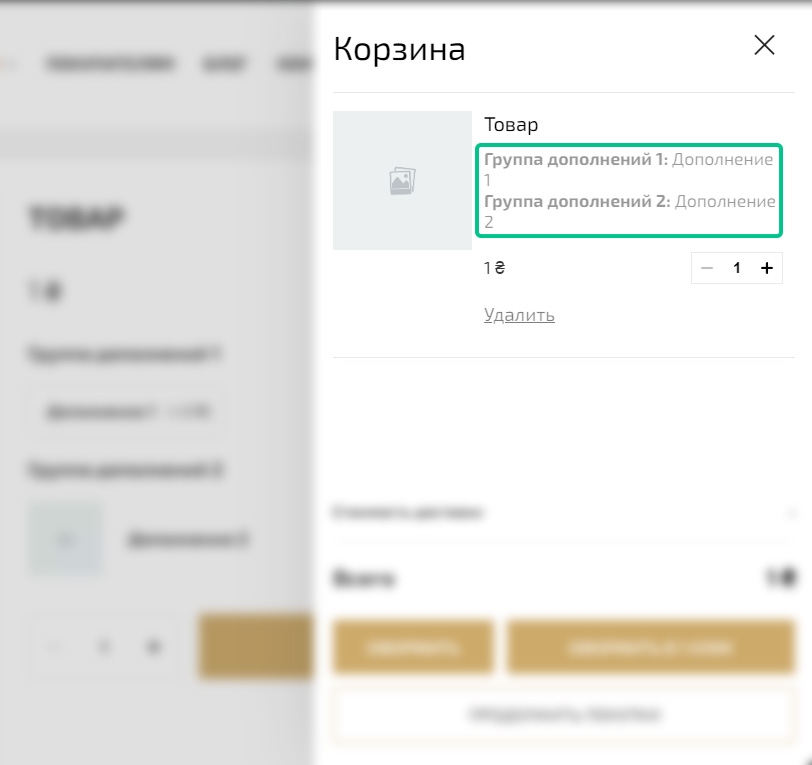This screenshot has width=812, height=765.
Task: Open the first blurred navigation menu item in the header
Action: click(109, 63)
